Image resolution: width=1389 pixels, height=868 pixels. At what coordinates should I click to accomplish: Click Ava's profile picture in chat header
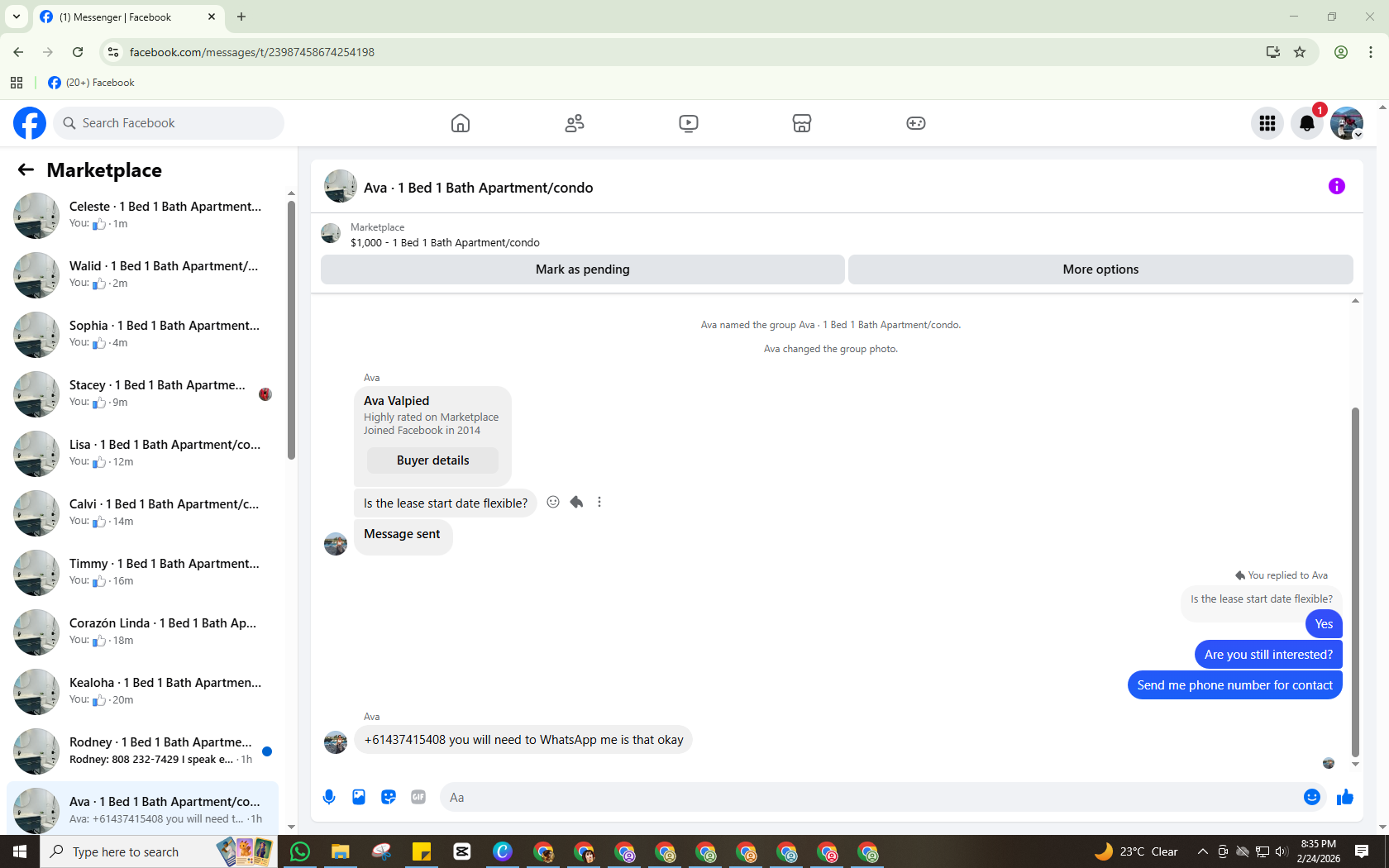click(x=341, y=187)
